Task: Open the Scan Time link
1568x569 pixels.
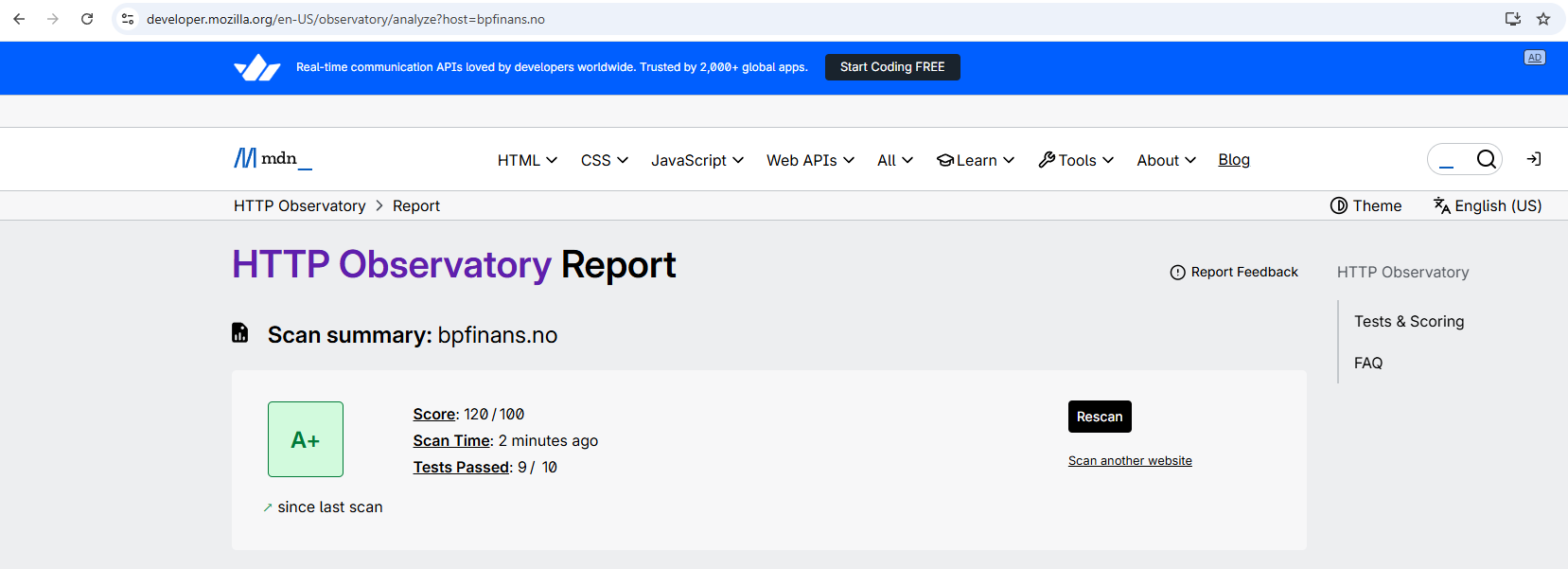Action: pos(452,440)
